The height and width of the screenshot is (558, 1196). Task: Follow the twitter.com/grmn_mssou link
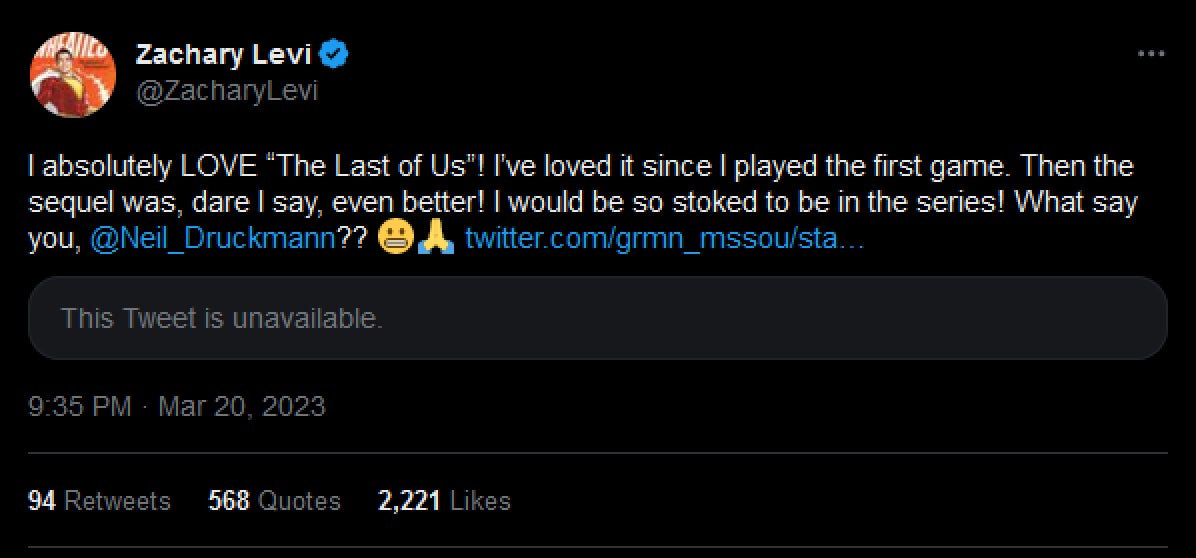pos(659,241)
